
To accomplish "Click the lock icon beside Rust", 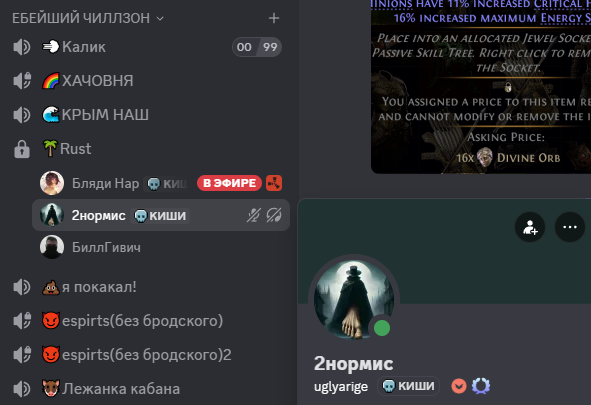I will pyautogui.click(x=22, y=149).
